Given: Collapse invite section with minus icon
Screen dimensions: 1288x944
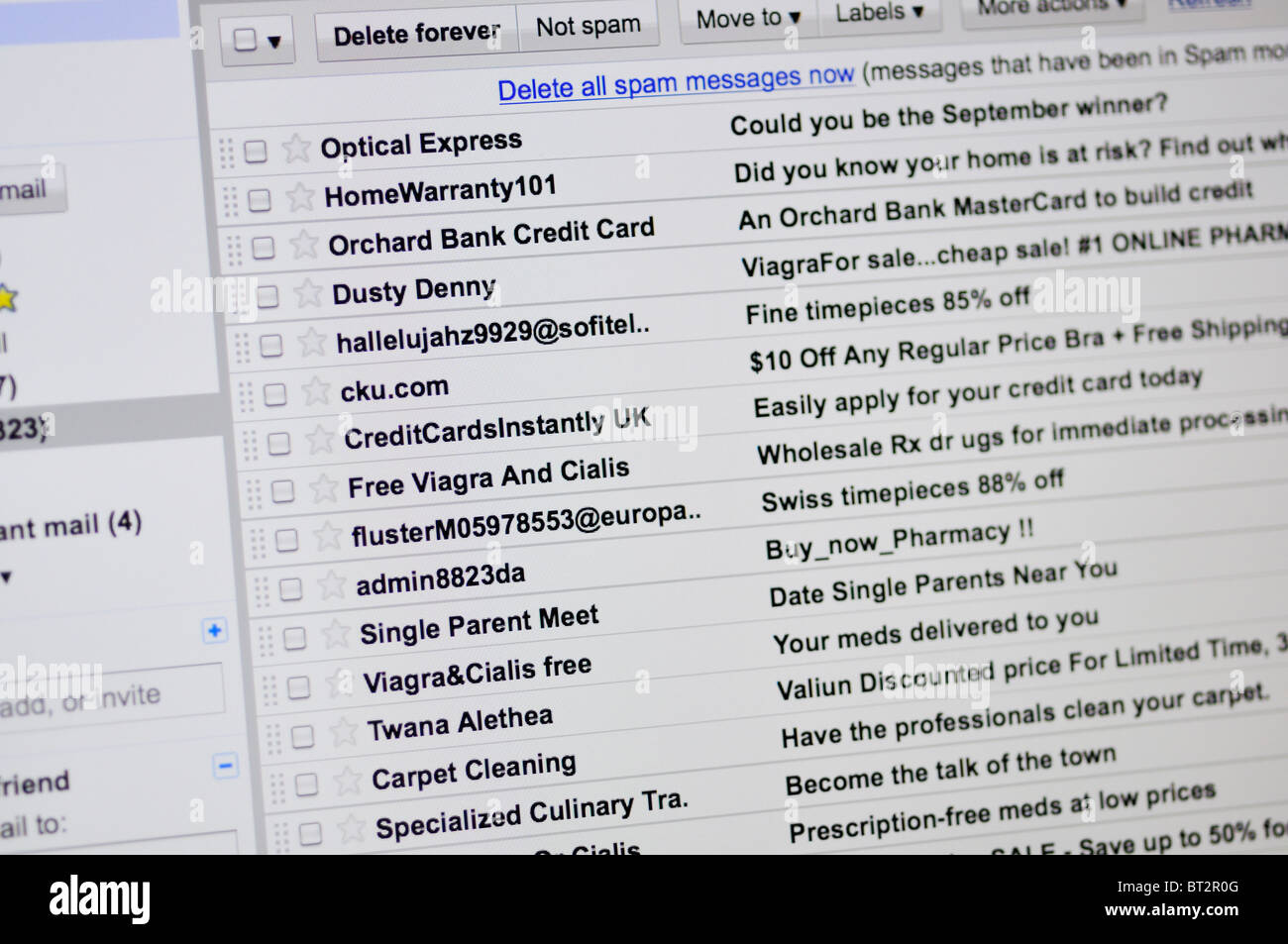Looking at the screenshot, I should pos(225,766).
